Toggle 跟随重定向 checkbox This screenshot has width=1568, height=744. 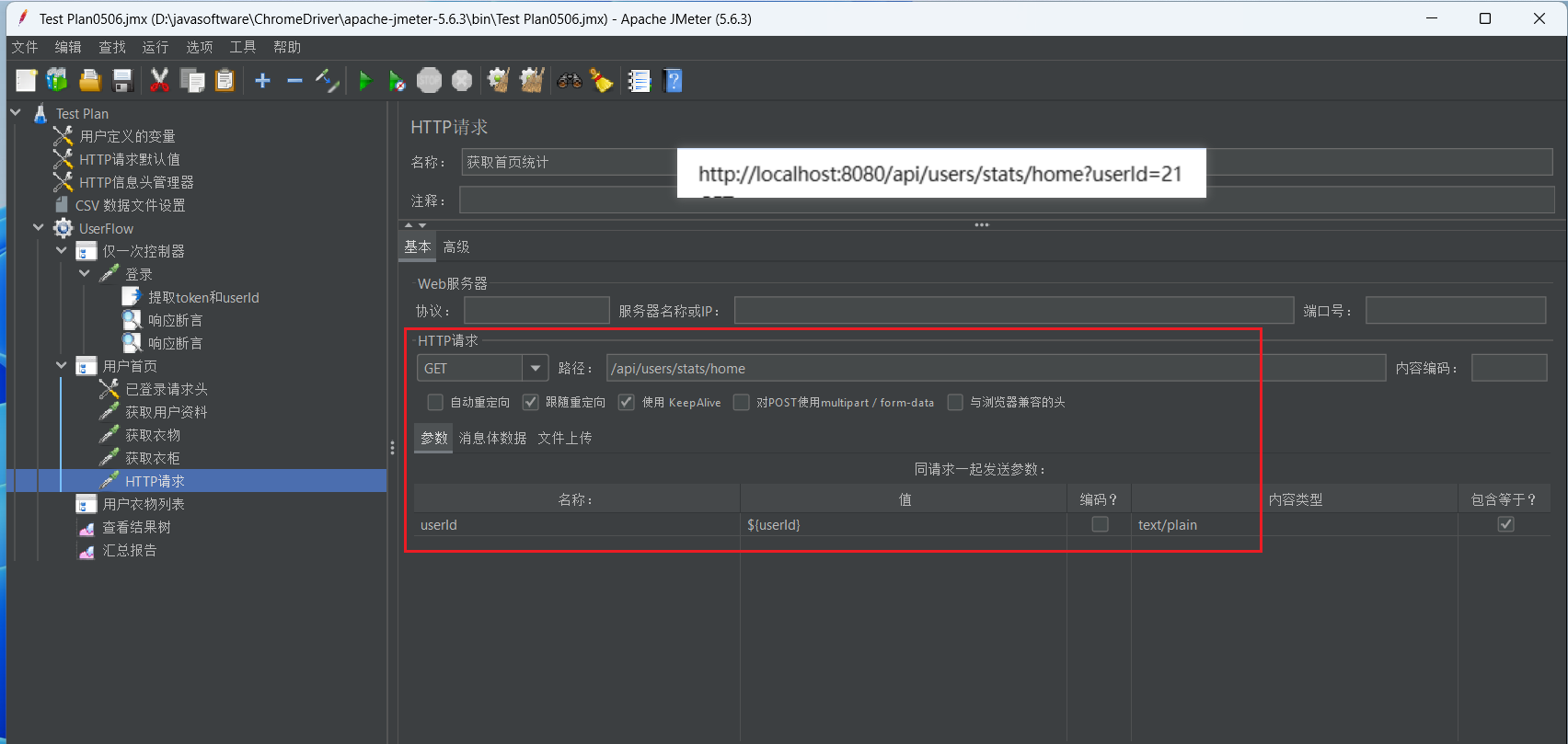point(530,402)
